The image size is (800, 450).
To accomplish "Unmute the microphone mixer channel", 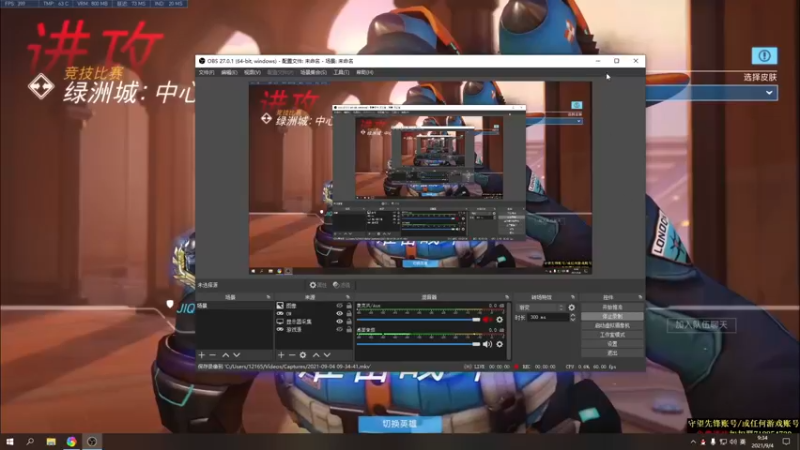I will point(487,319).
